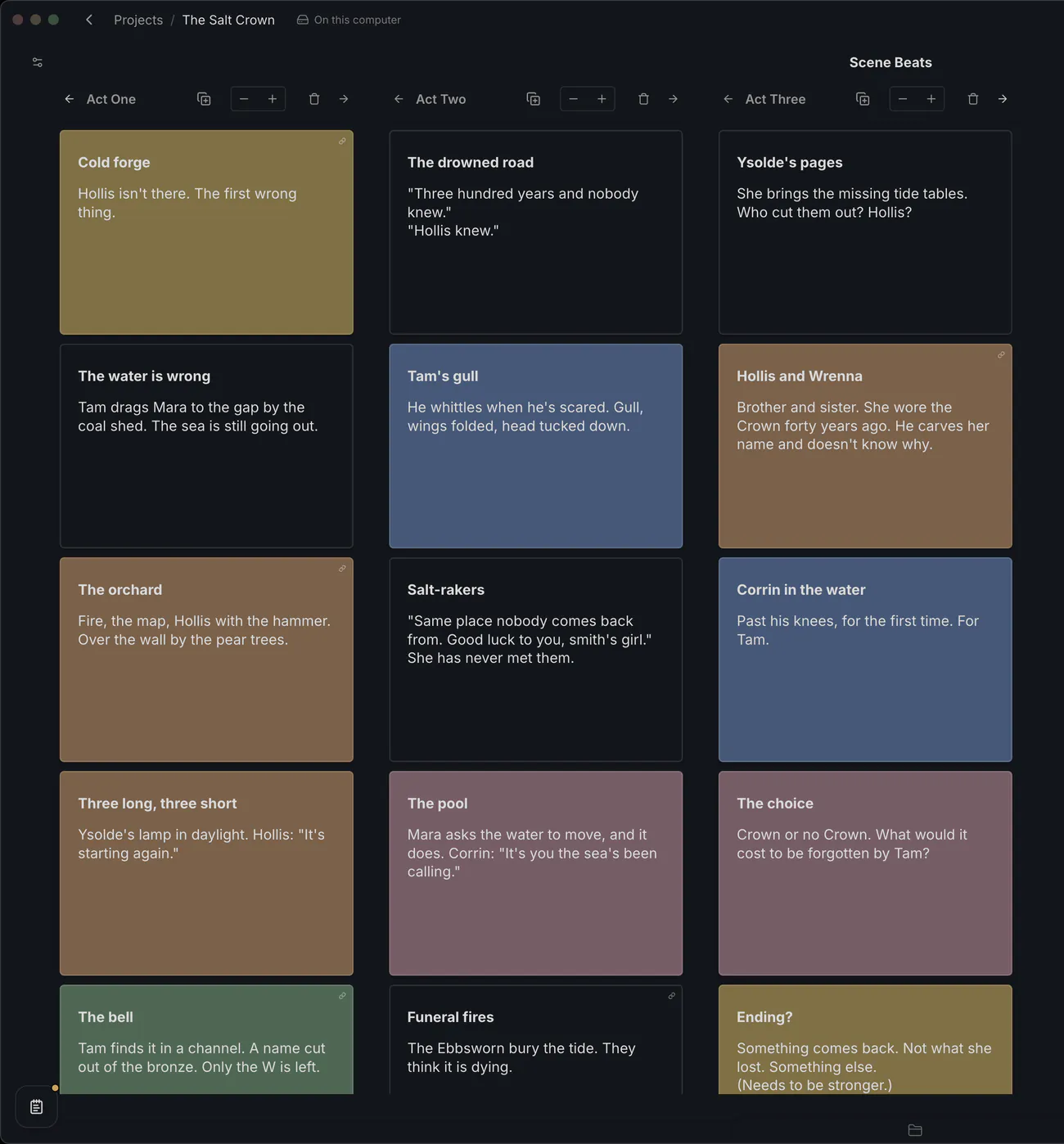The width and height of the screenshot is (1064, 1144).
Task: Duplicate the Act Two column
Action: (534, 99)
